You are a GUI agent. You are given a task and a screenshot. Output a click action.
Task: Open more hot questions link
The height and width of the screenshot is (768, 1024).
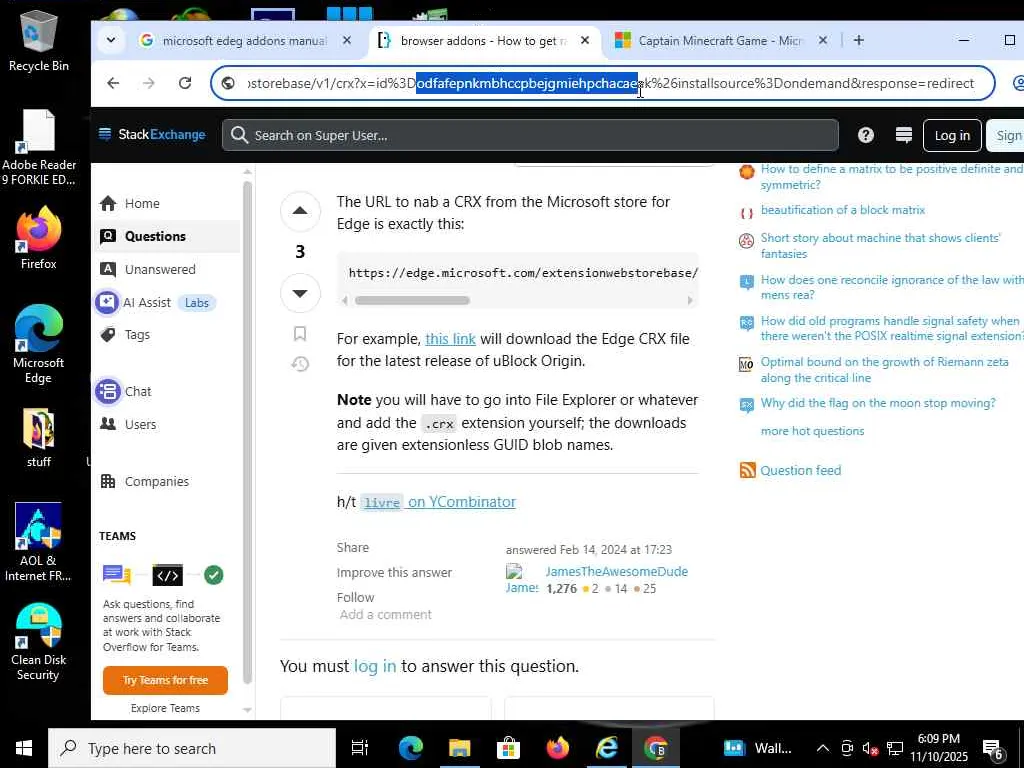click(x=812, y=431)
